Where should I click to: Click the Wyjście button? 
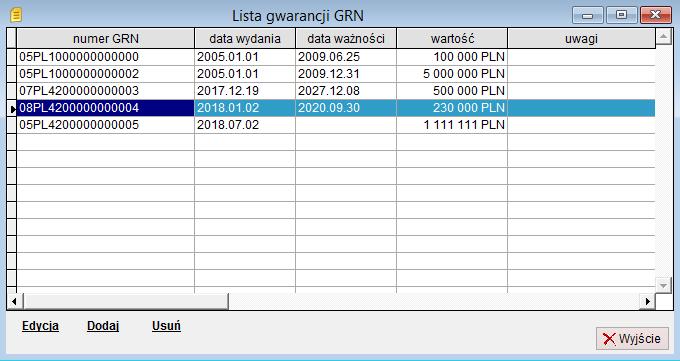pos(632,338)
